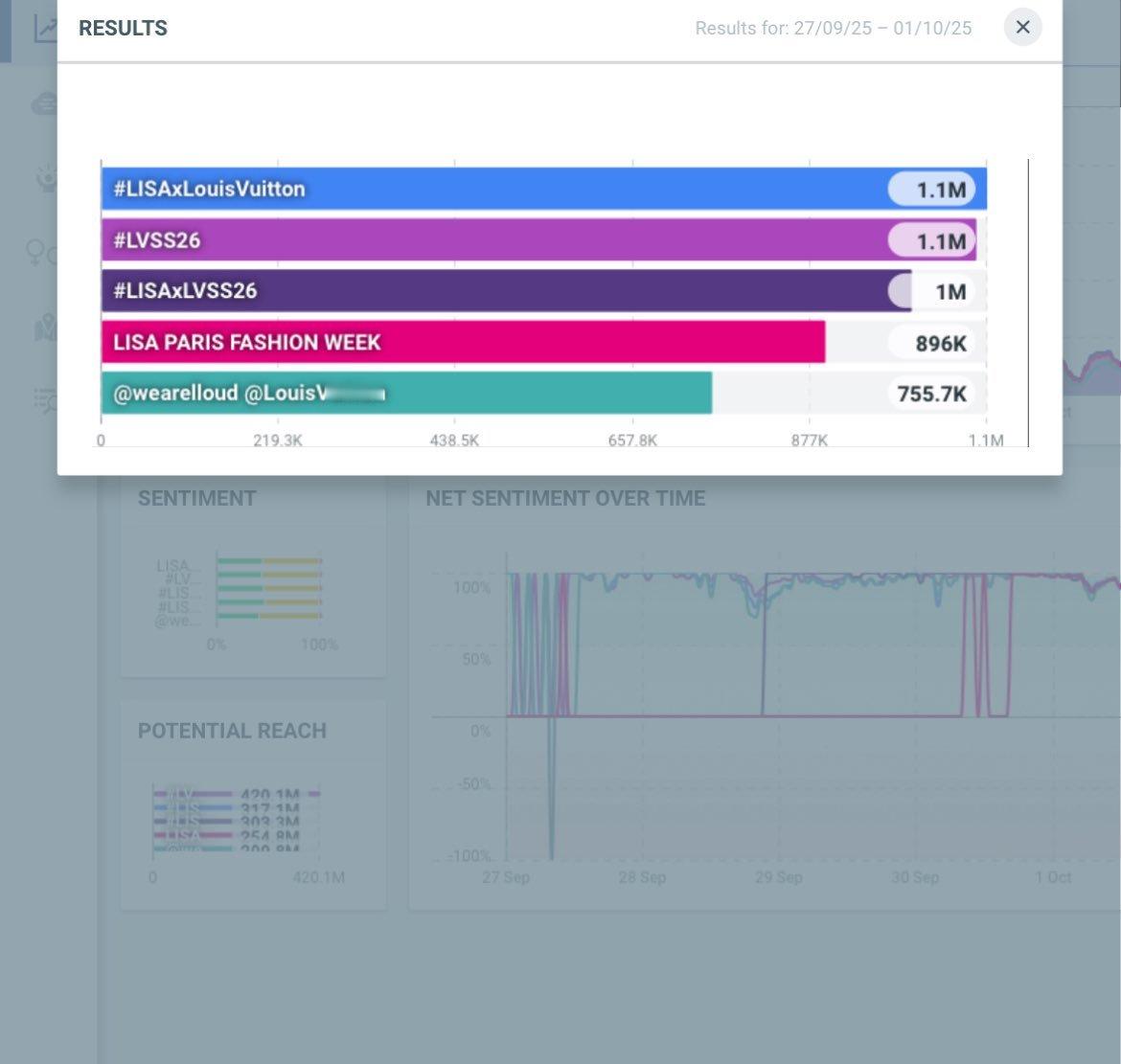Screen dimensions: 1121x1064
Task: Open the Sentiment card in the background dashboard
Action: (x=254, y=576)
